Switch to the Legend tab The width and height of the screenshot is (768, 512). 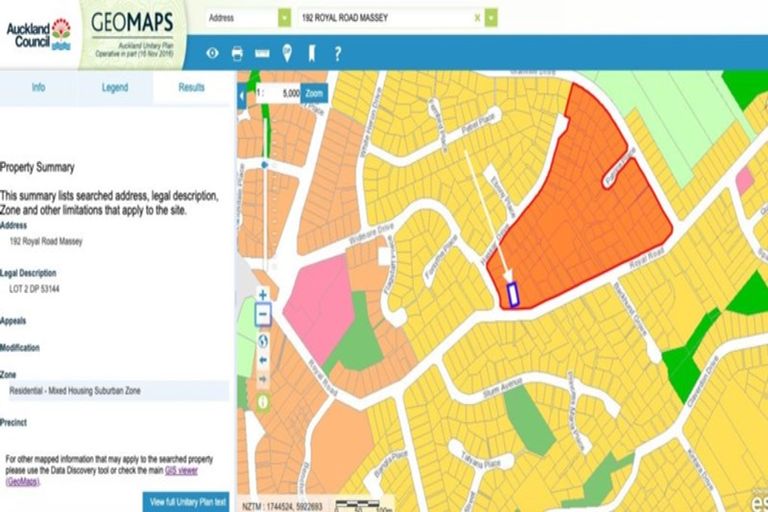pyautogui.click(x=115, y=88)
